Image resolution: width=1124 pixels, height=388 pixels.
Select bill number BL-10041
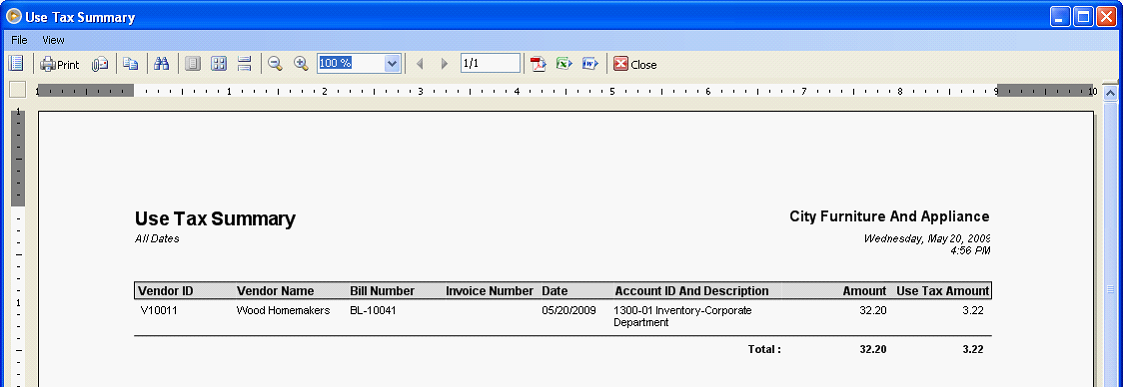(373, 311)
